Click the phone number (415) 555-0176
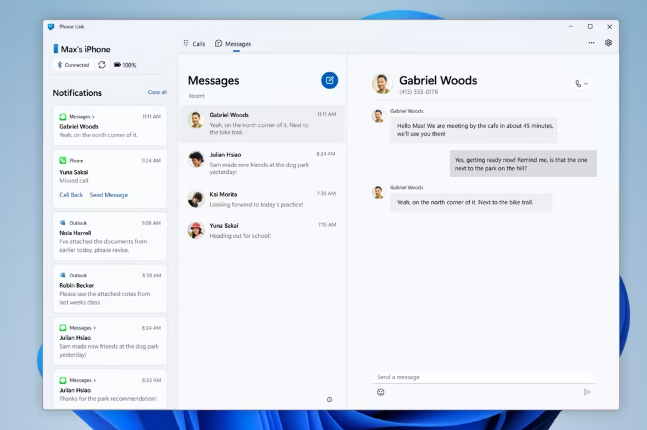The width and height of the screenshot is (647, 430). pyautogui.click(x=418, y=92)
